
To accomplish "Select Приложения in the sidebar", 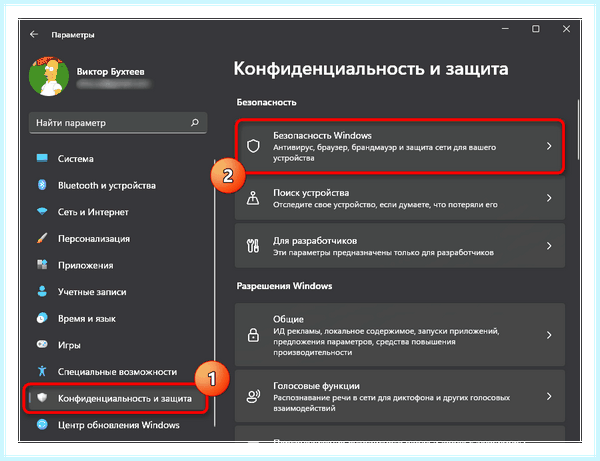I will [x=85, y=265].
